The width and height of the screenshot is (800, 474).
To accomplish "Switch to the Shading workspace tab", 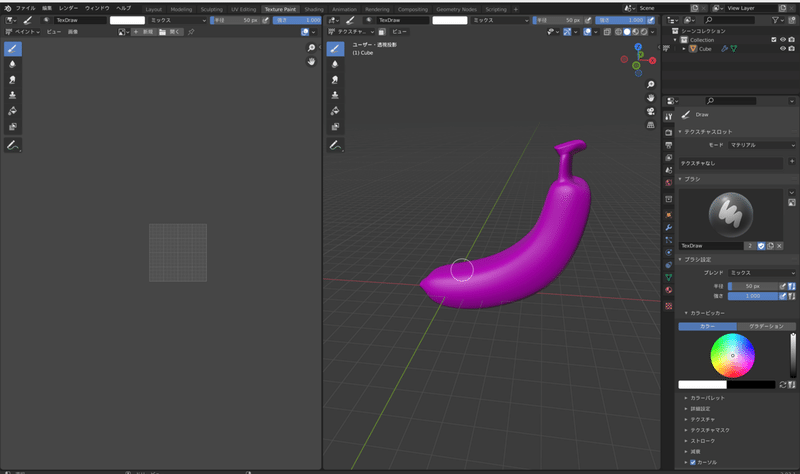I will click(314, 9).
